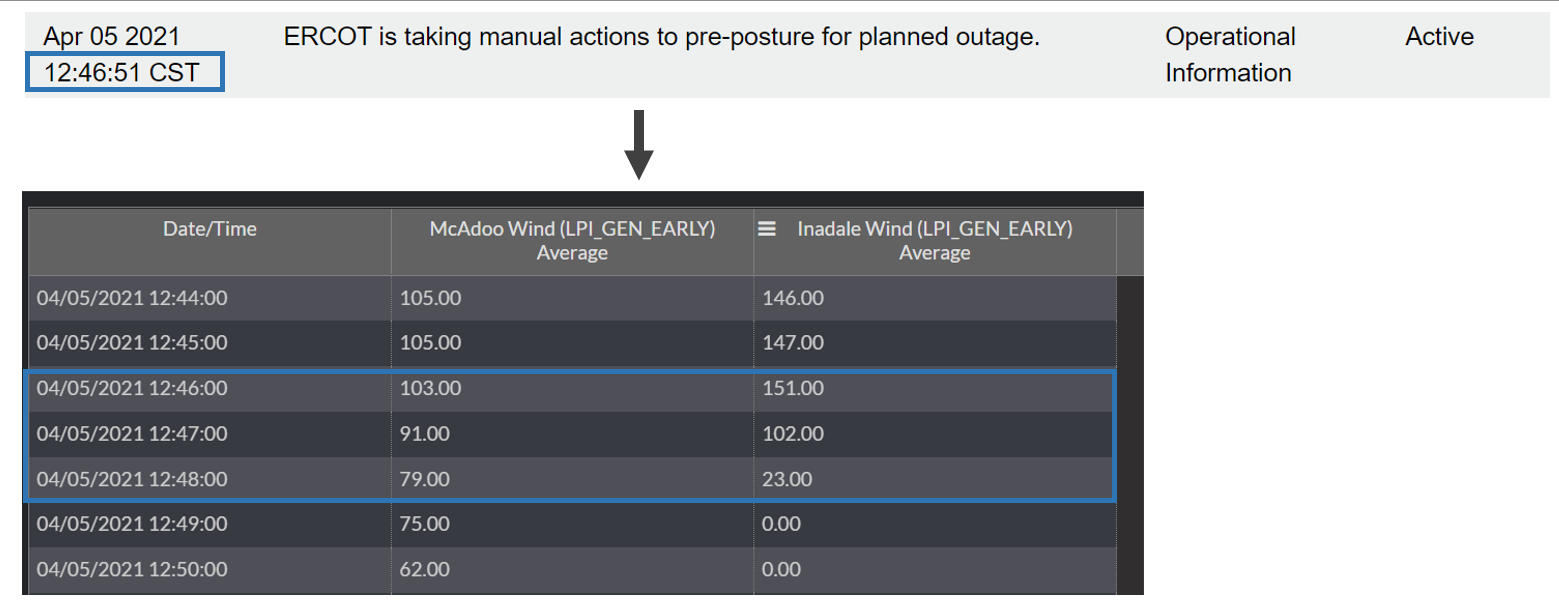Viewport: 1559px width, 604px height.
Task: Click the 12:47:00 date cell
Action: 132,434
